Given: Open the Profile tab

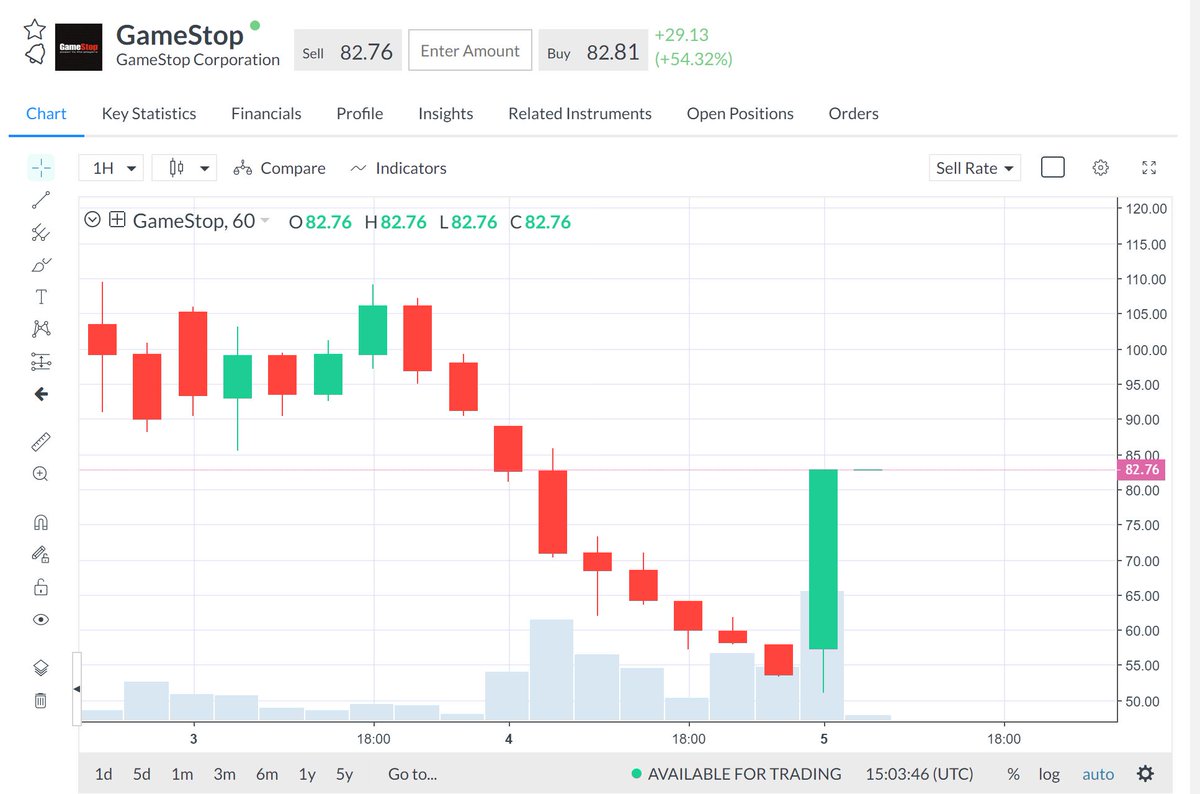Looking at the screenshot, I should pos(360,113).
